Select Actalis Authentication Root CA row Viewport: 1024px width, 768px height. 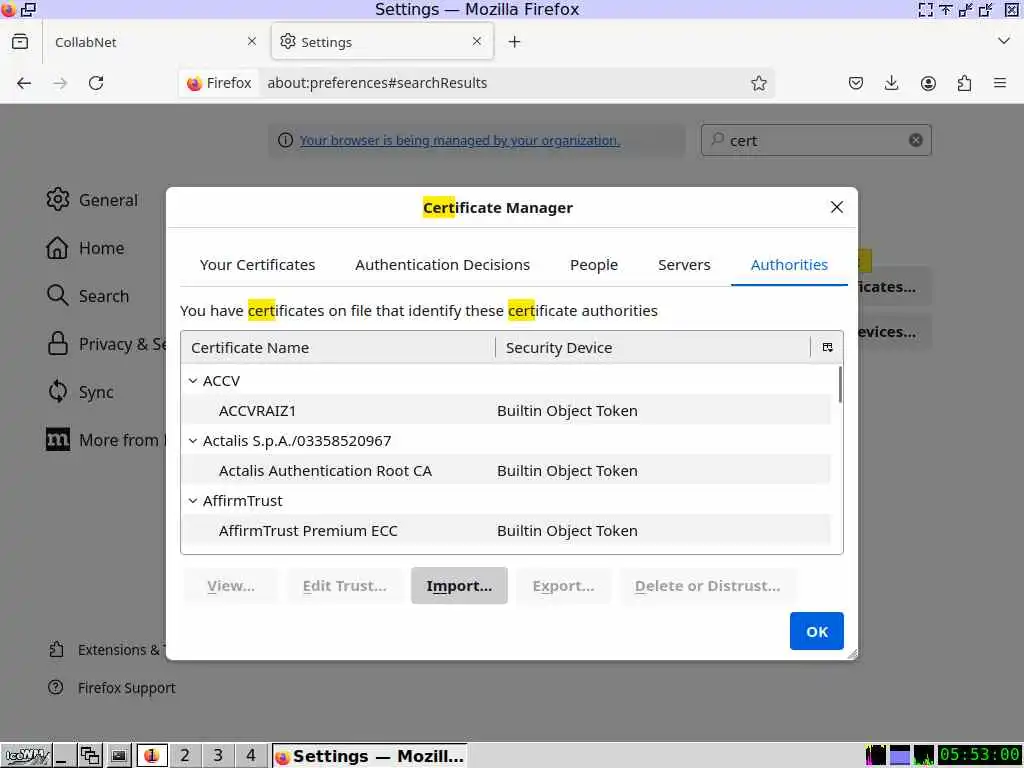point(506,471)
